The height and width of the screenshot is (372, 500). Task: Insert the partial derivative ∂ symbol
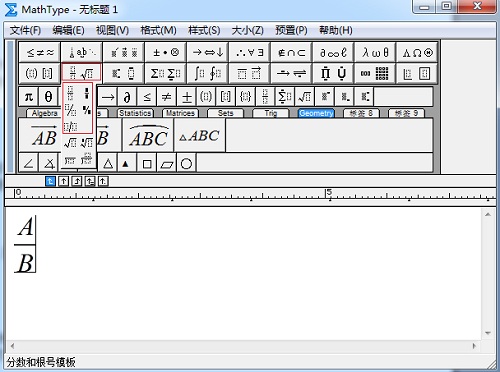click(x=127, y=97)
